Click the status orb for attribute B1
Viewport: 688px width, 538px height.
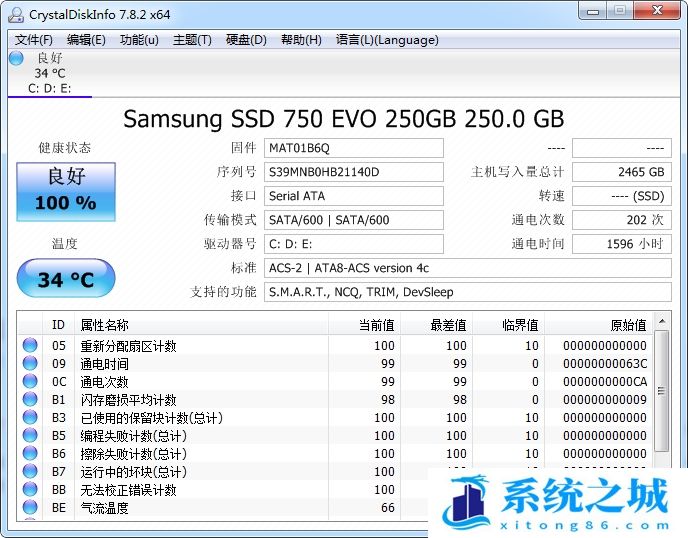click(x=30, y=399)
